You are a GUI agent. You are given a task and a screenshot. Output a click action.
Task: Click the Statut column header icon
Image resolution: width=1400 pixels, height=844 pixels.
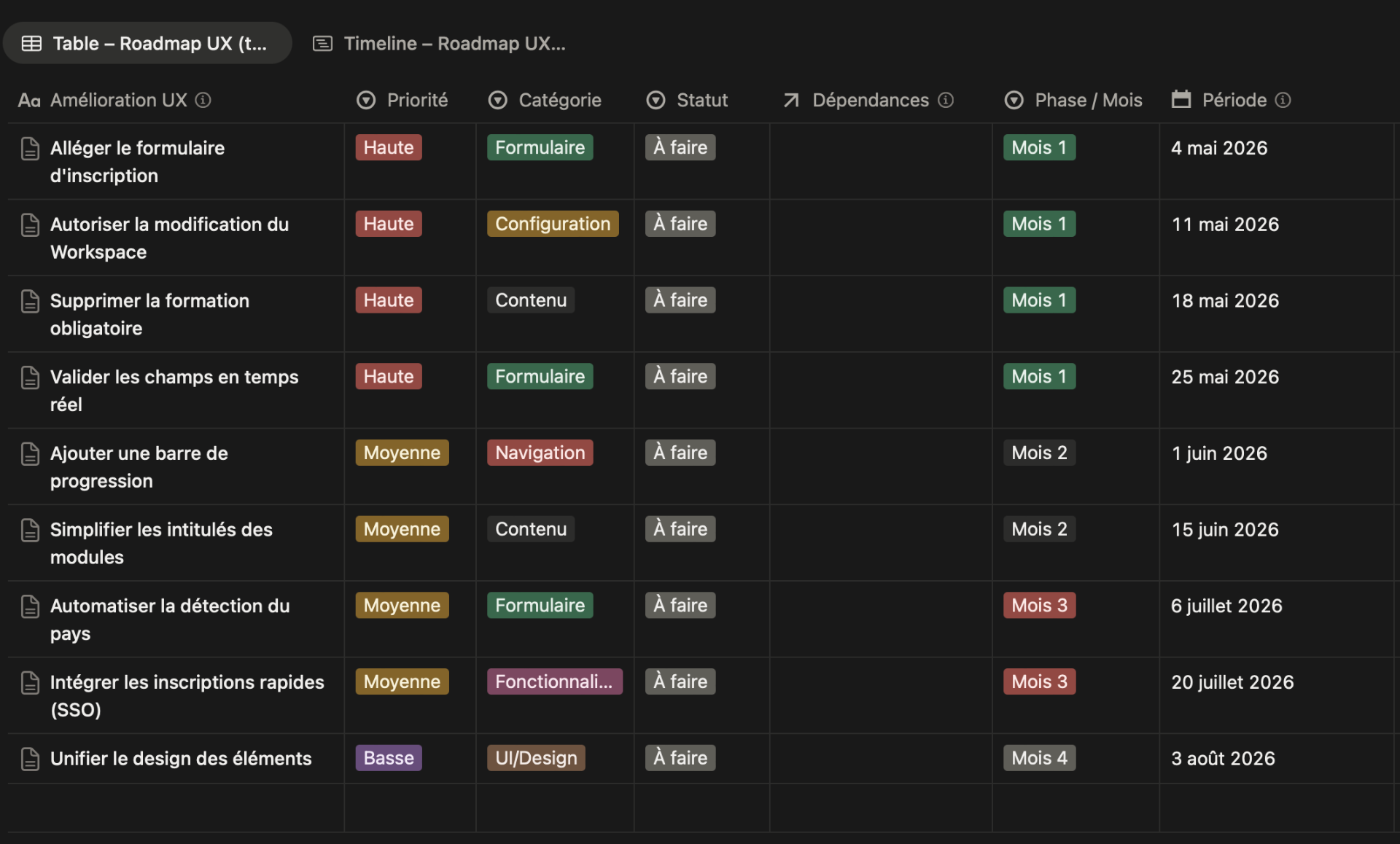(x=656, y=100)
